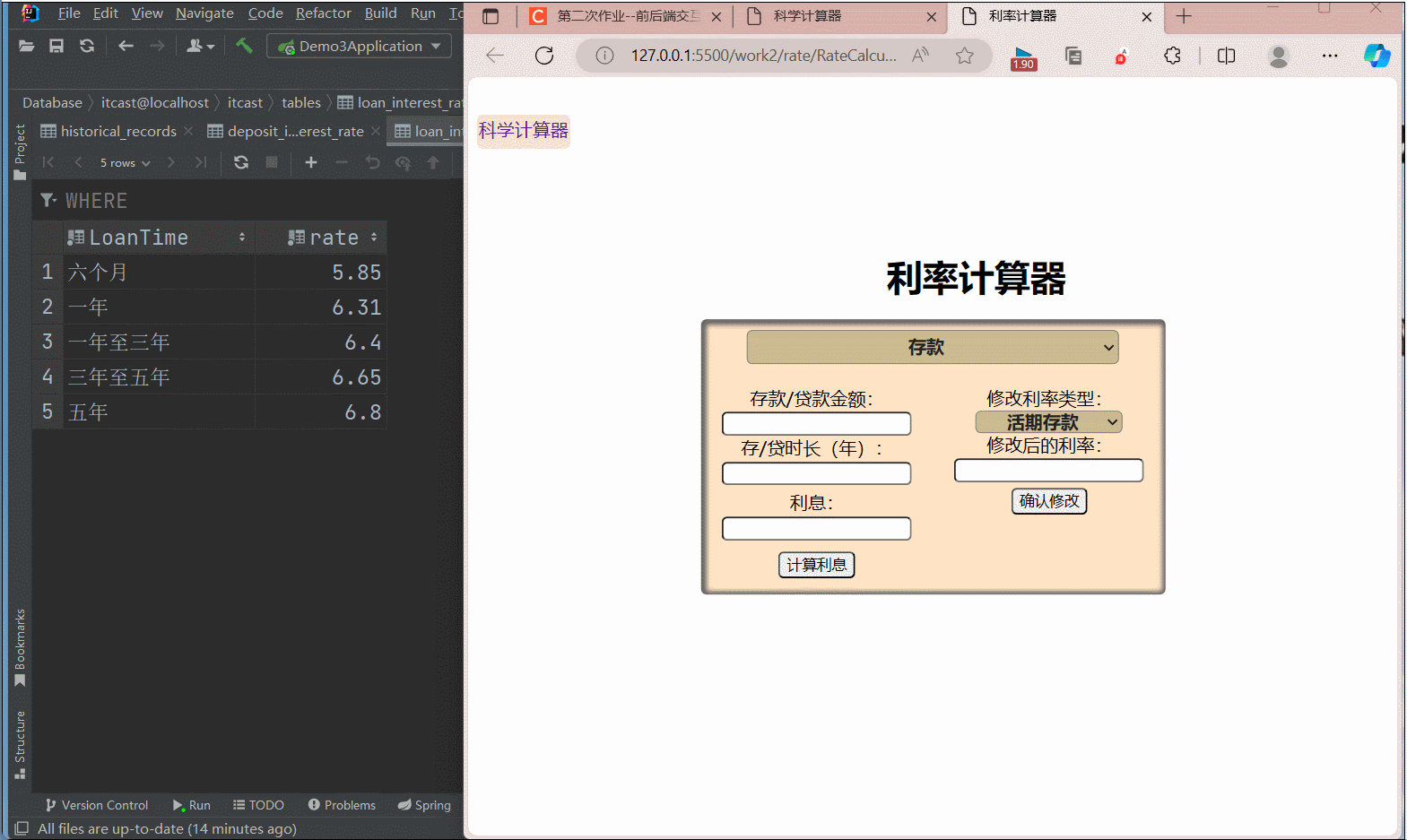Sort by the rate column header
Viewport: 1407px width, 840px height.
pos(333,238)
